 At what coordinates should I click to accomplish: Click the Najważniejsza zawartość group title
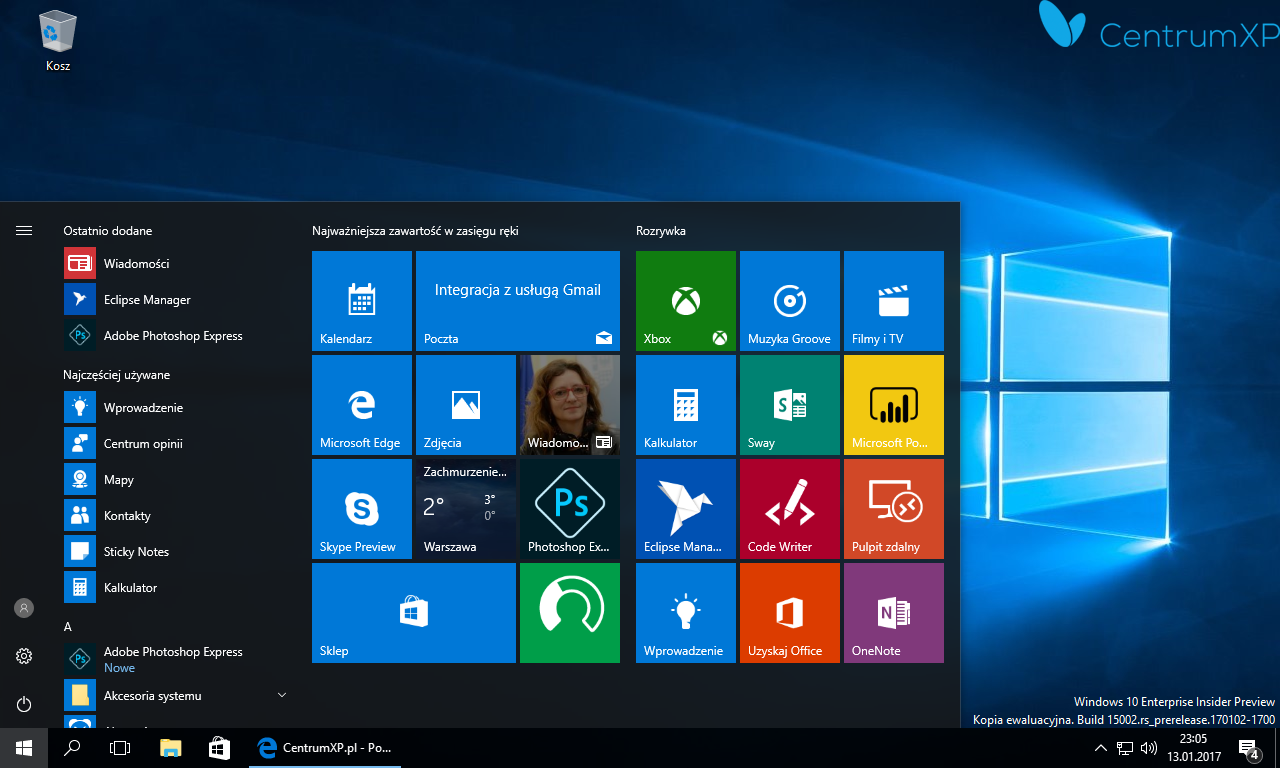point(415,231)
